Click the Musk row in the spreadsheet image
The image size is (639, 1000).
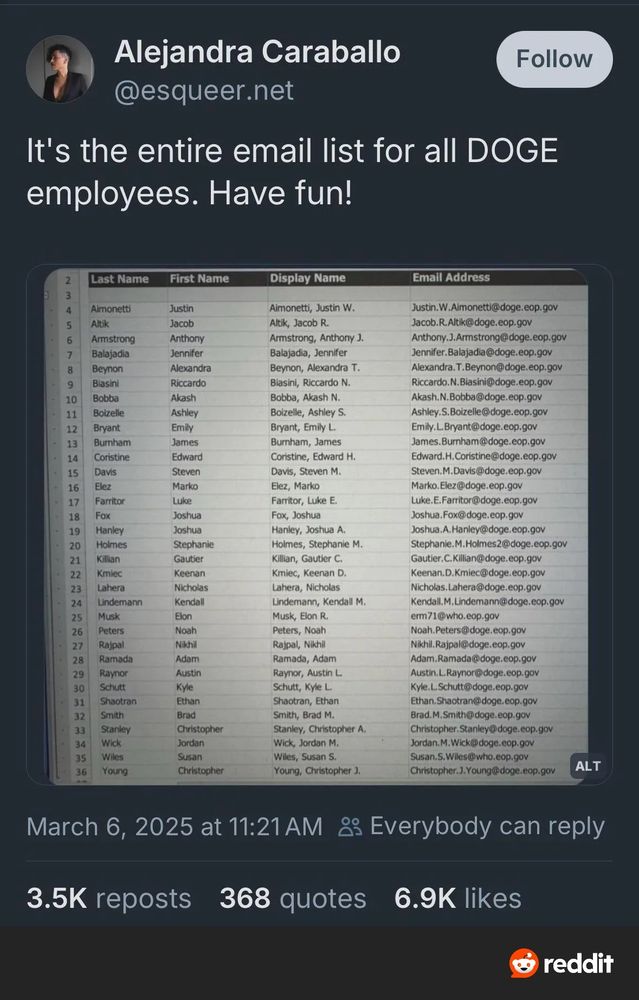click(319, 616)
